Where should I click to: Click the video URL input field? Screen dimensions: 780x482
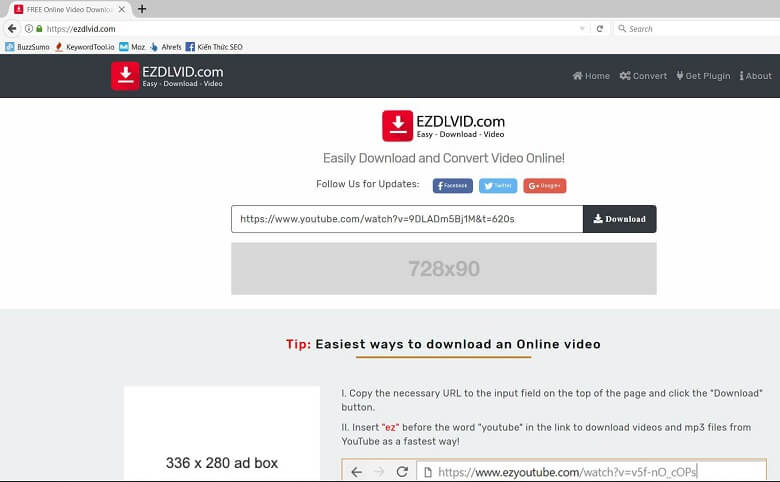click(407, 219)
